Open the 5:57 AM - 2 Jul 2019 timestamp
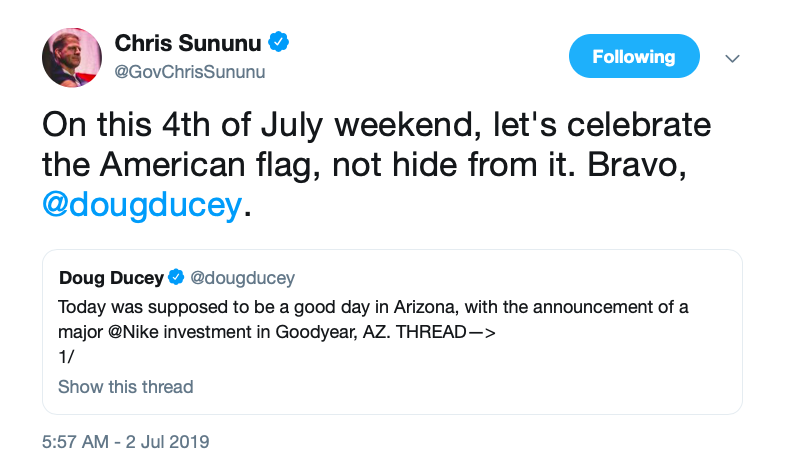Screen dimensions: 790x467 125,442
